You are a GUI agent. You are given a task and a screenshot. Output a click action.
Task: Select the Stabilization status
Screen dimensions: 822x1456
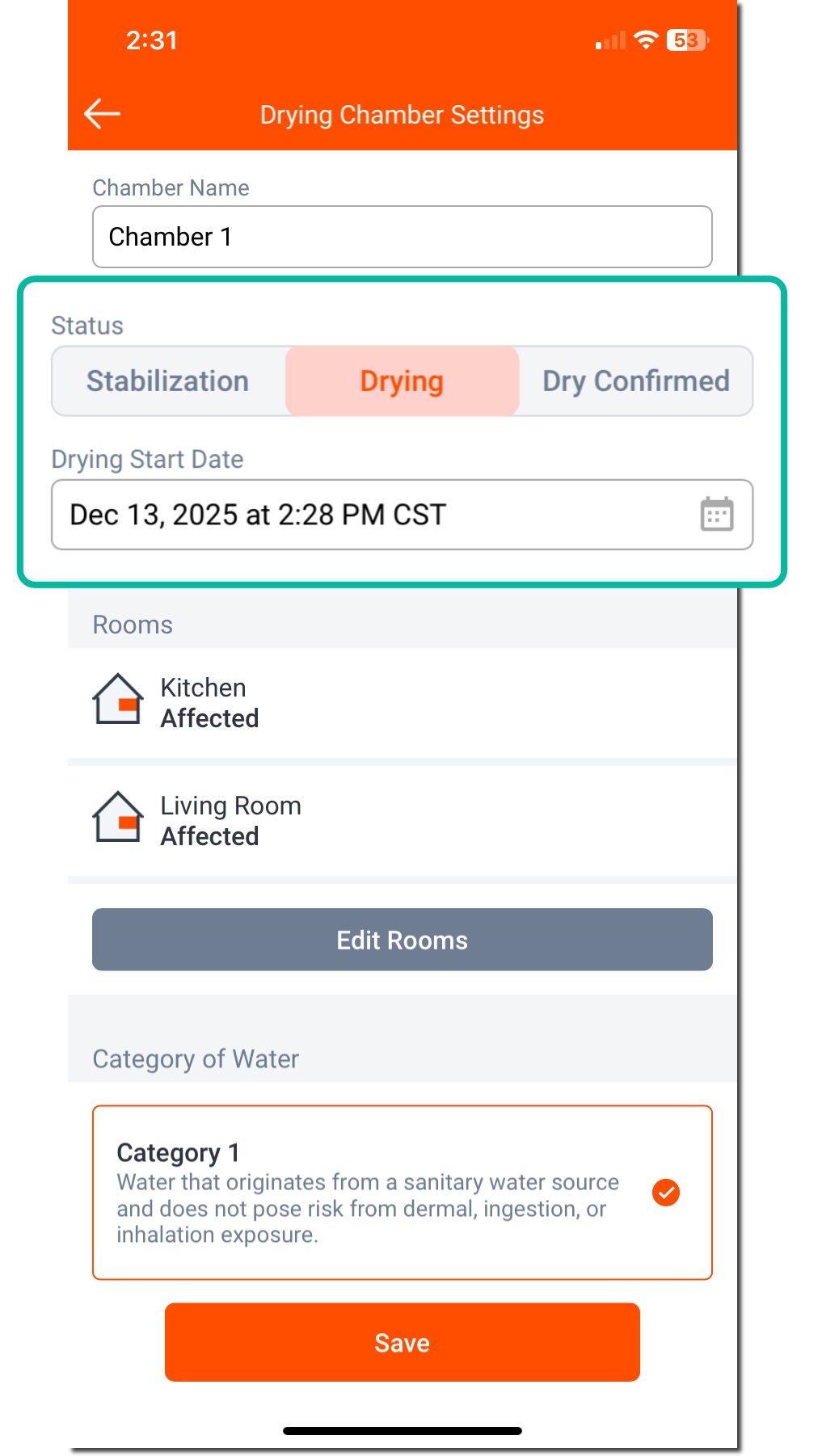(168, 381)
